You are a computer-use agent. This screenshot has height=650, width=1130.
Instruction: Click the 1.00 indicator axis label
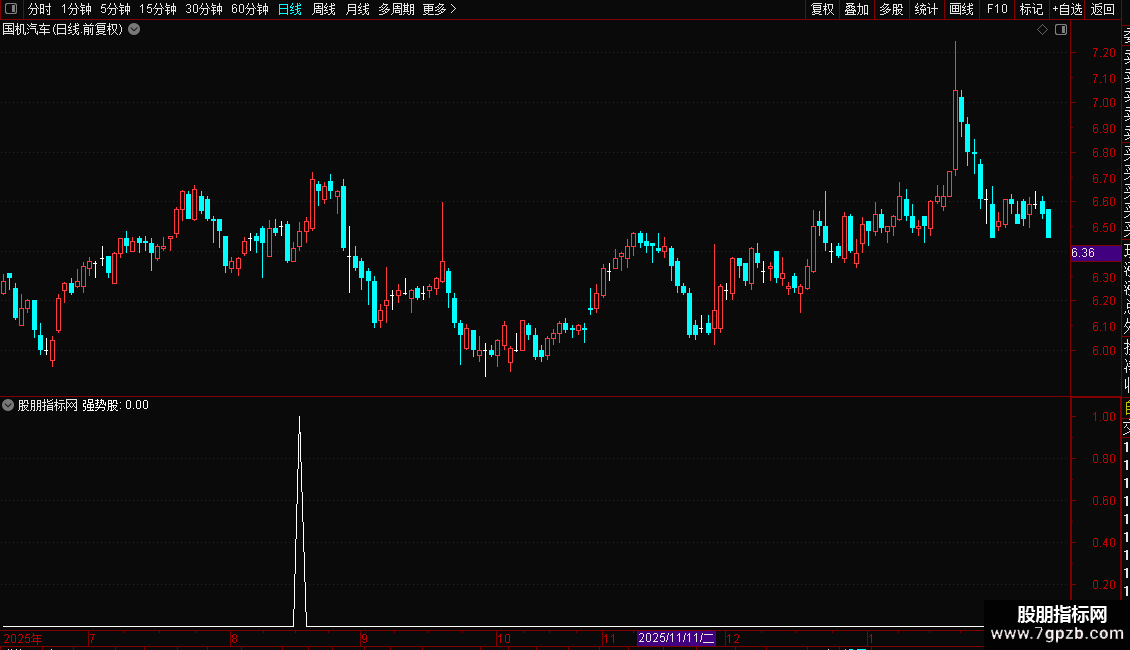(x=1103, y=417)
